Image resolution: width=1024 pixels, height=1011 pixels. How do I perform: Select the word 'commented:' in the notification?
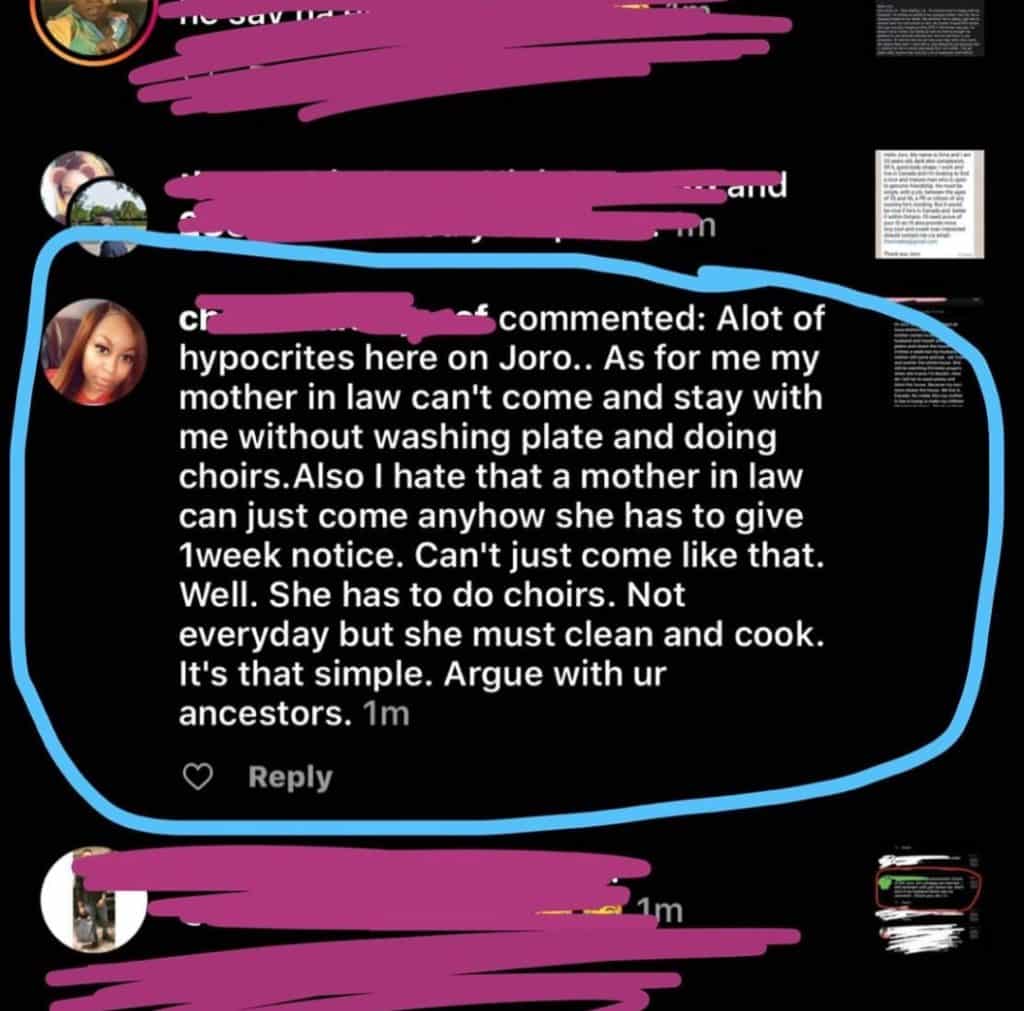click(599, 319)
